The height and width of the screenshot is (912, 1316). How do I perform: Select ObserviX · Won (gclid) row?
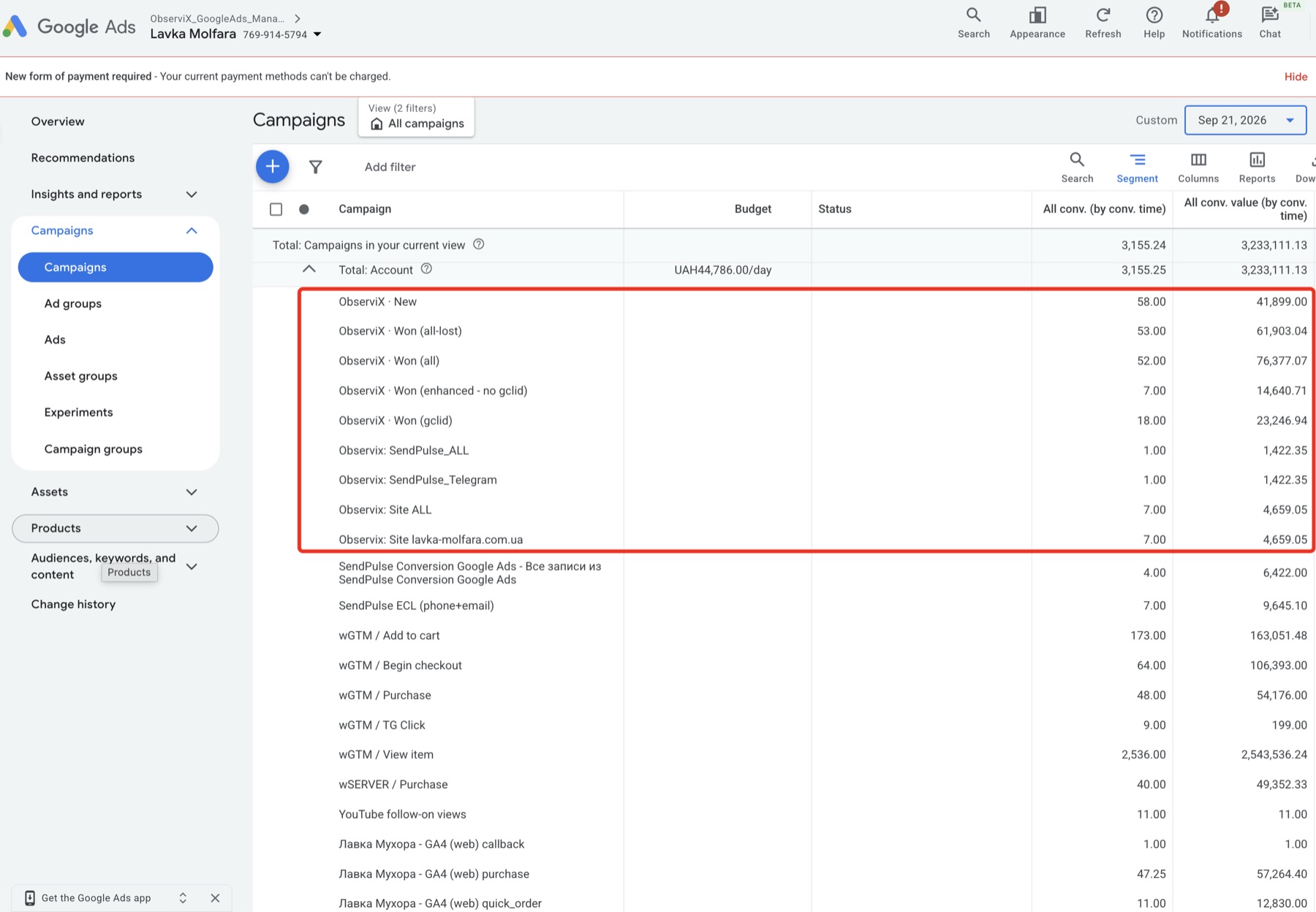[x=396, y=421]
